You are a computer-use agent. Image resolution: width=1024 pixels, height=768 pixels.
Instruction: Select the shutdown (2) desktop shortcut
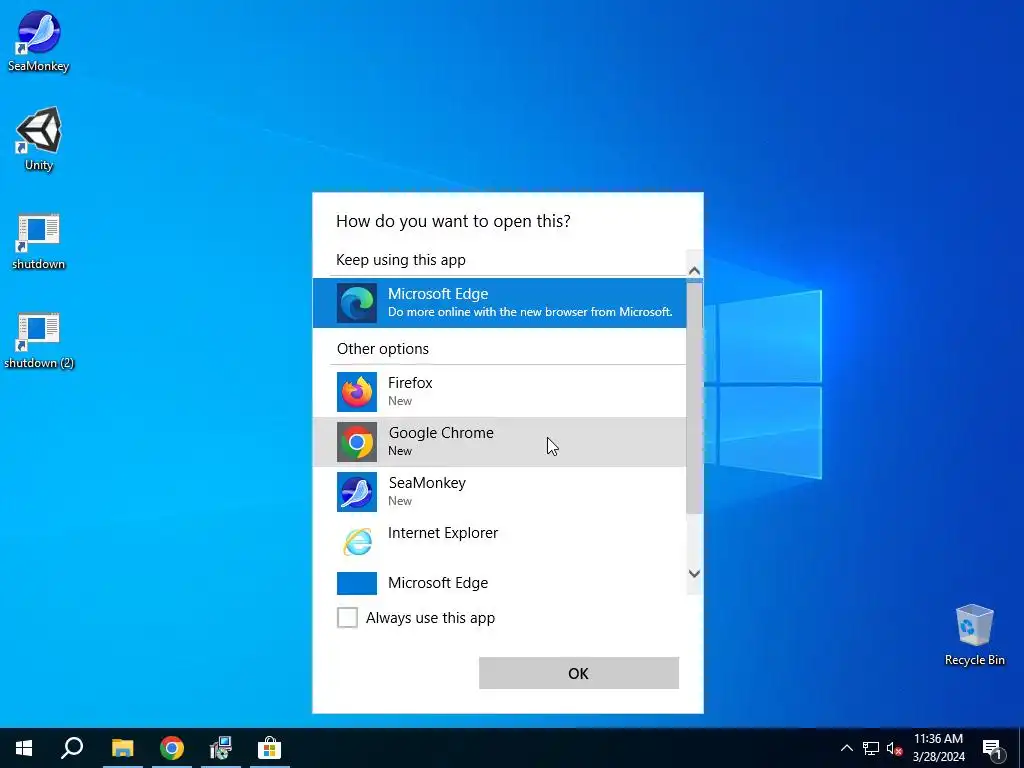[39, 341]
